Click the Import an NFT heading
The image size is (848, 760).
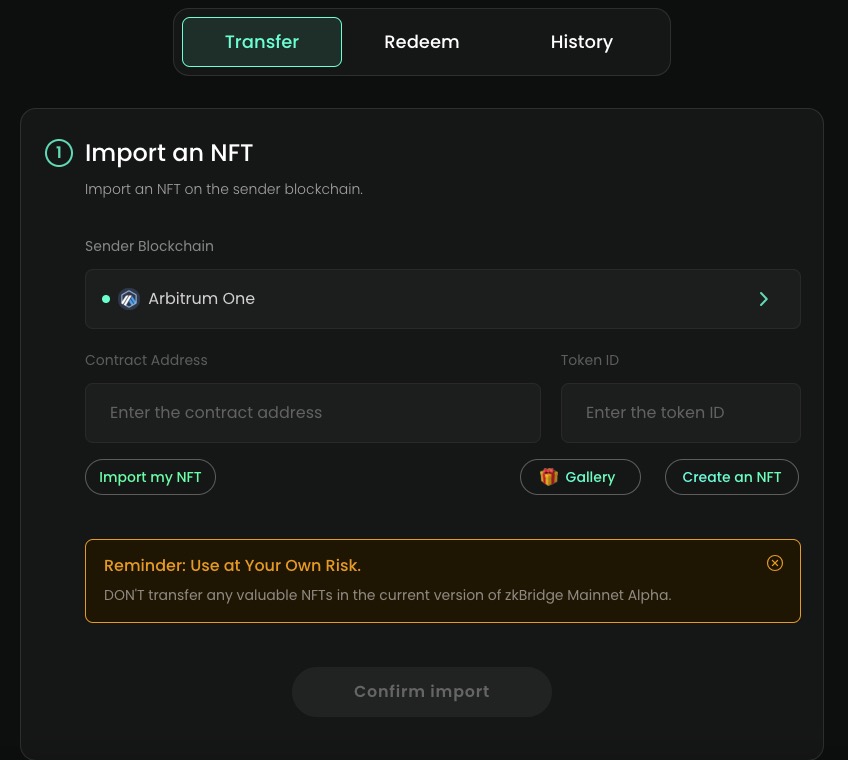pos(169,153)
